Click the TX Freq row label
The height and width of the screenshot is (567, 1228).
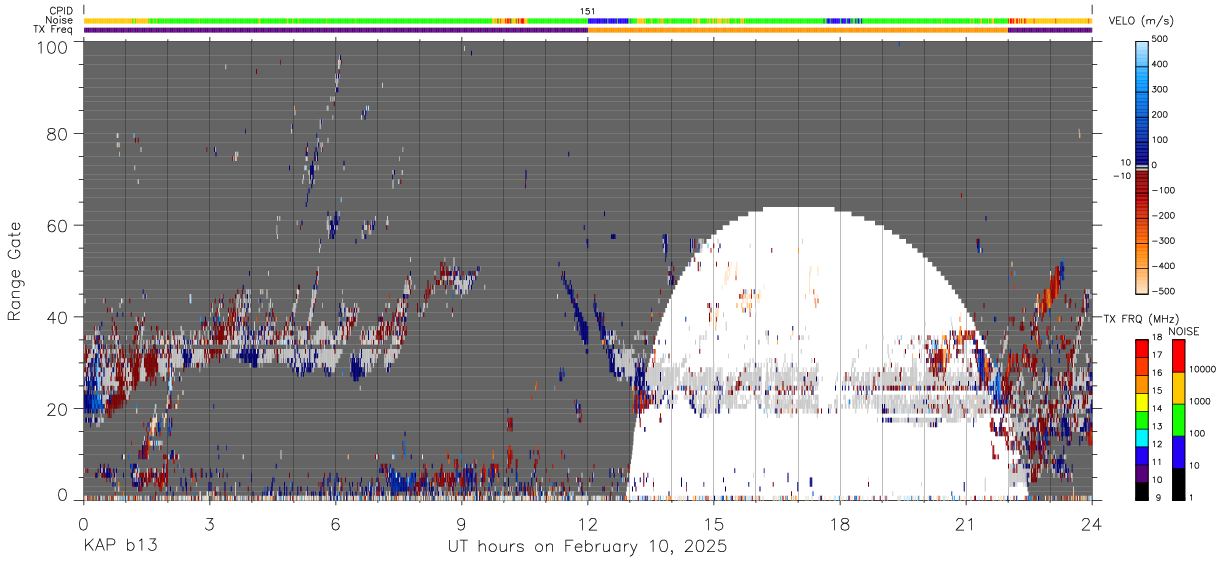54,29
